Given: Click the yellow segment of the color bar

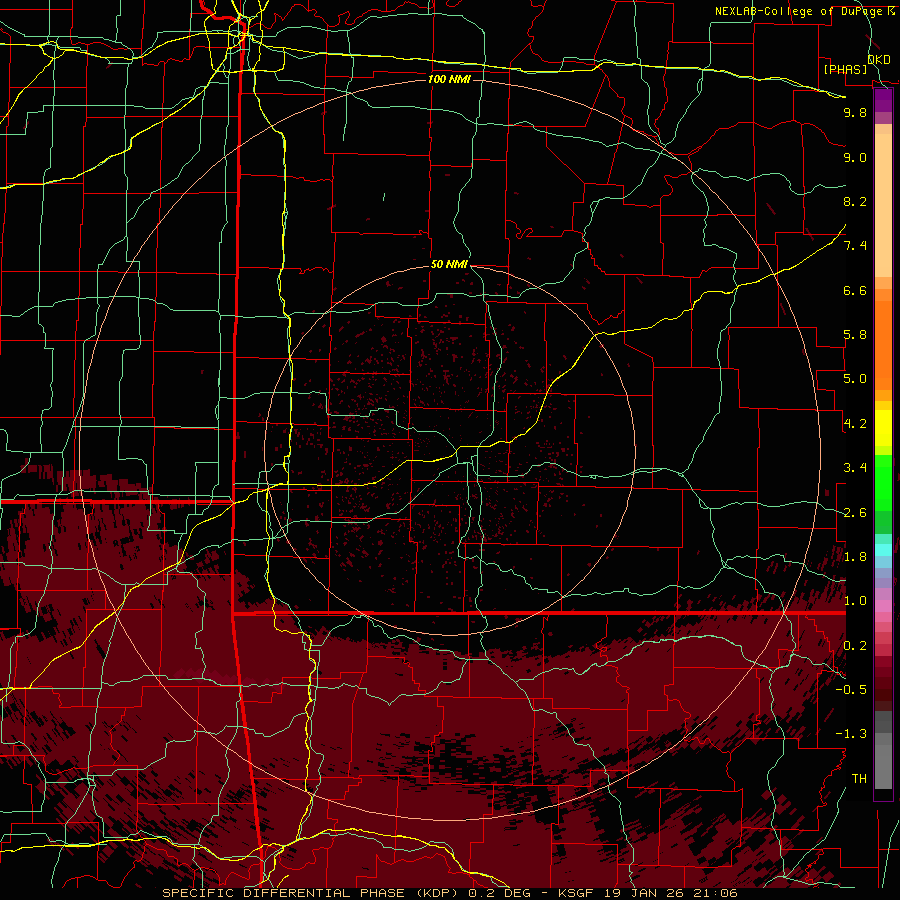Looking at the screenshot, I should point(883,428).
